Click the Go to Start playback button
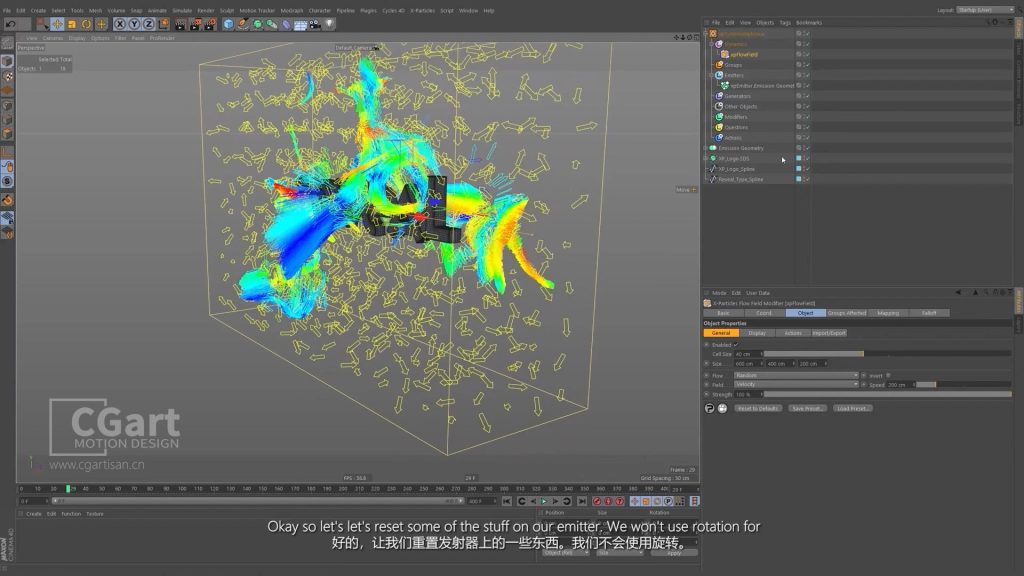Image resolution: width=1024 pixels, height=576 pixels. tap(507, 501)
